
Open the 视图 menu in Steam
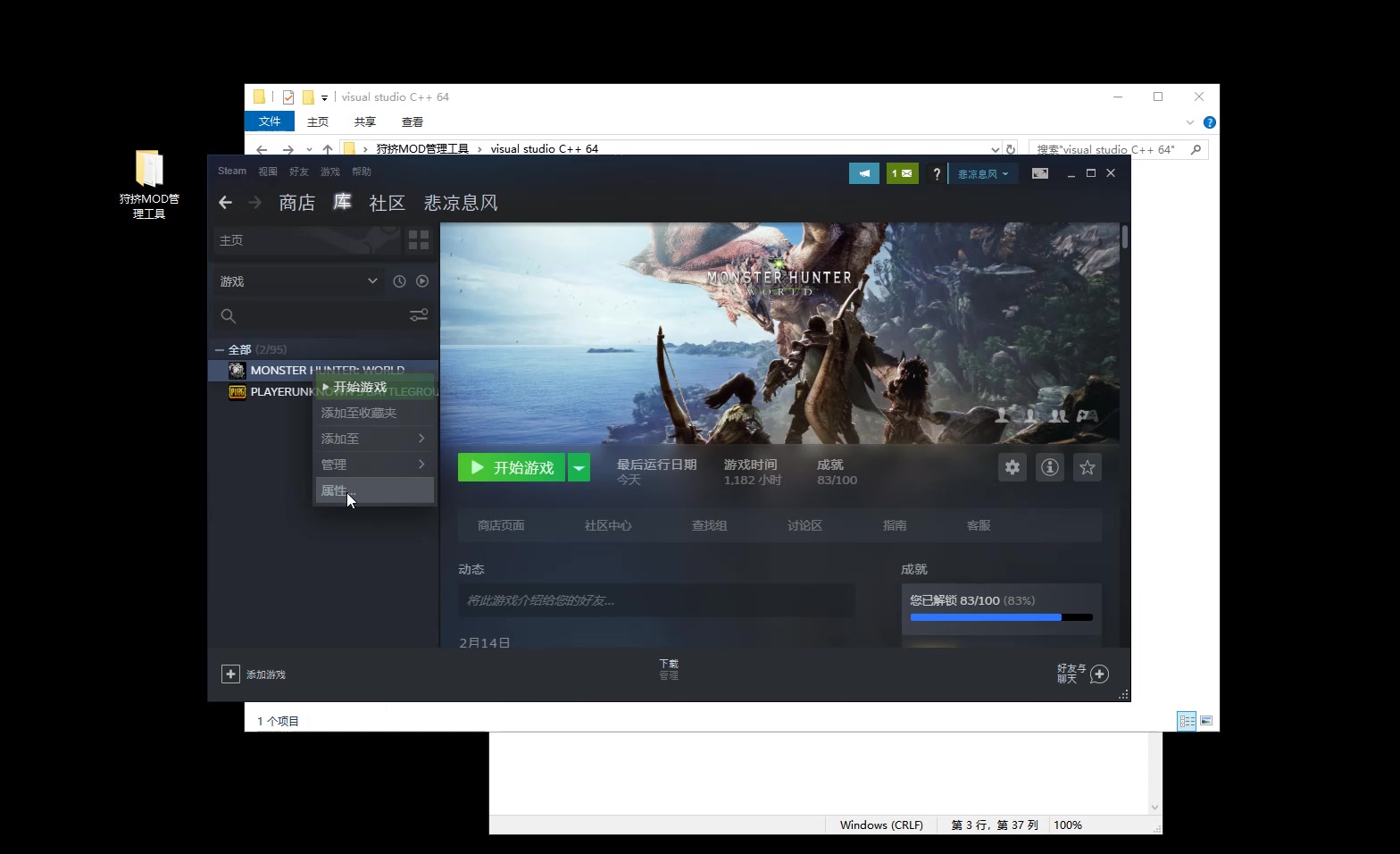click(x=268, y=172)
